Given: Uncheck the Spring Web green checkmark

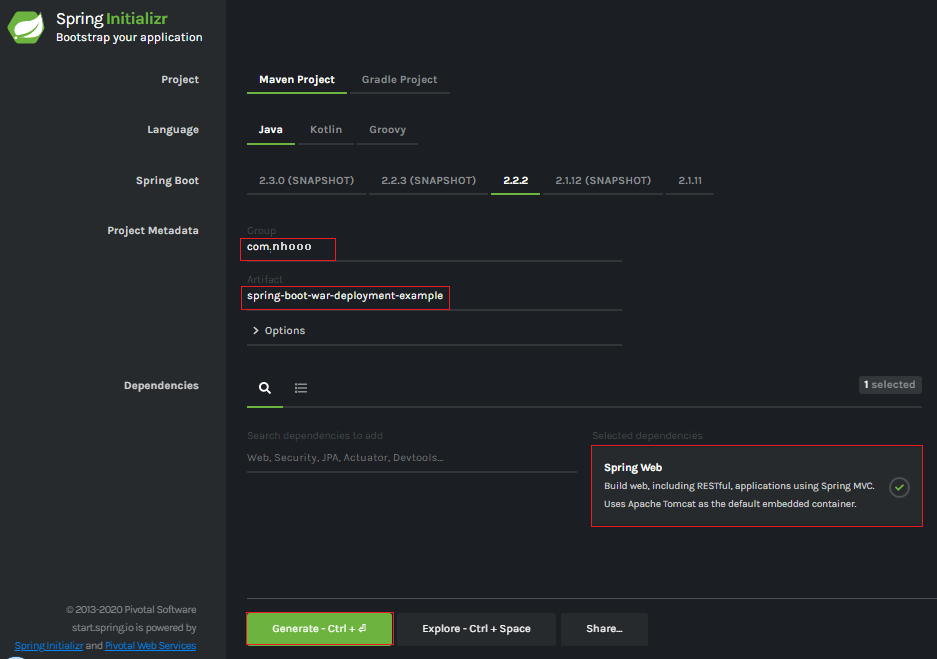Looking at the screenshot, I should tap(899, 487).
